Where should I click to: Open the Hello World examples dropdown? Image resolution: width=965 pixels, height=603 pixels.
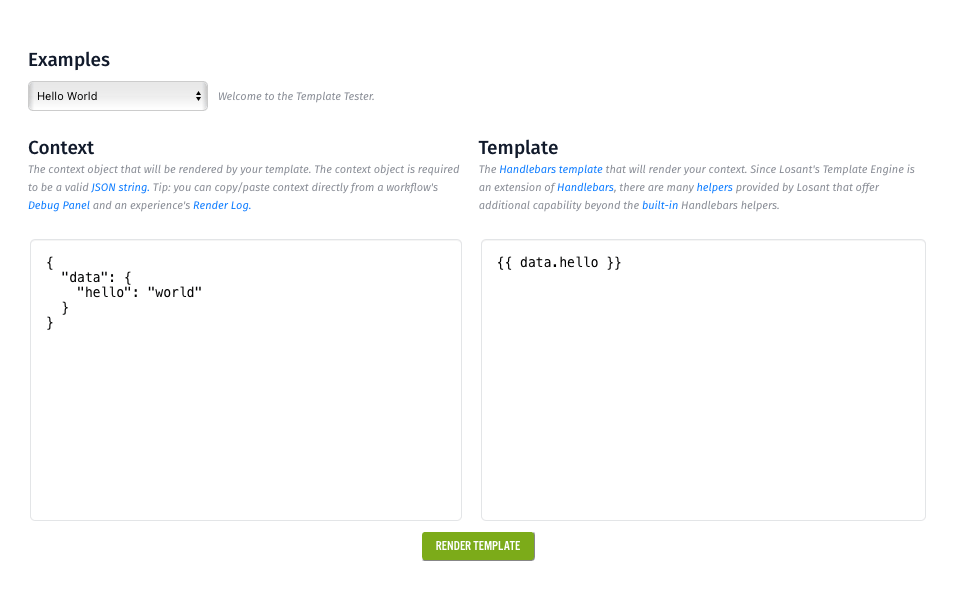click(117, 96)
